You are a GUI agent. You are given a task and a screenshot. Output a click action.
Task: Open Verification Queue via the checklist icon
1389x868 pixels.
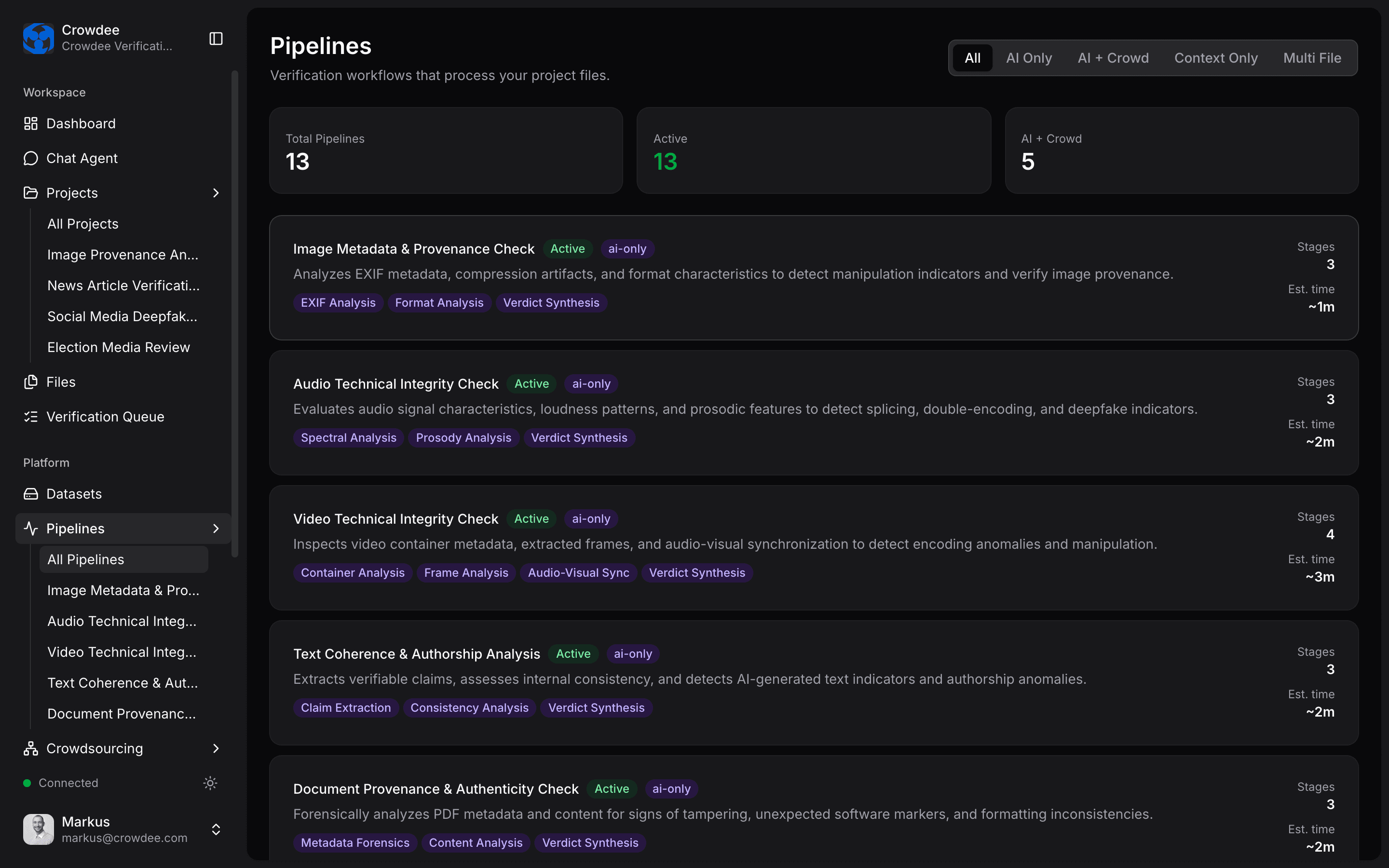tap(31, 417)
